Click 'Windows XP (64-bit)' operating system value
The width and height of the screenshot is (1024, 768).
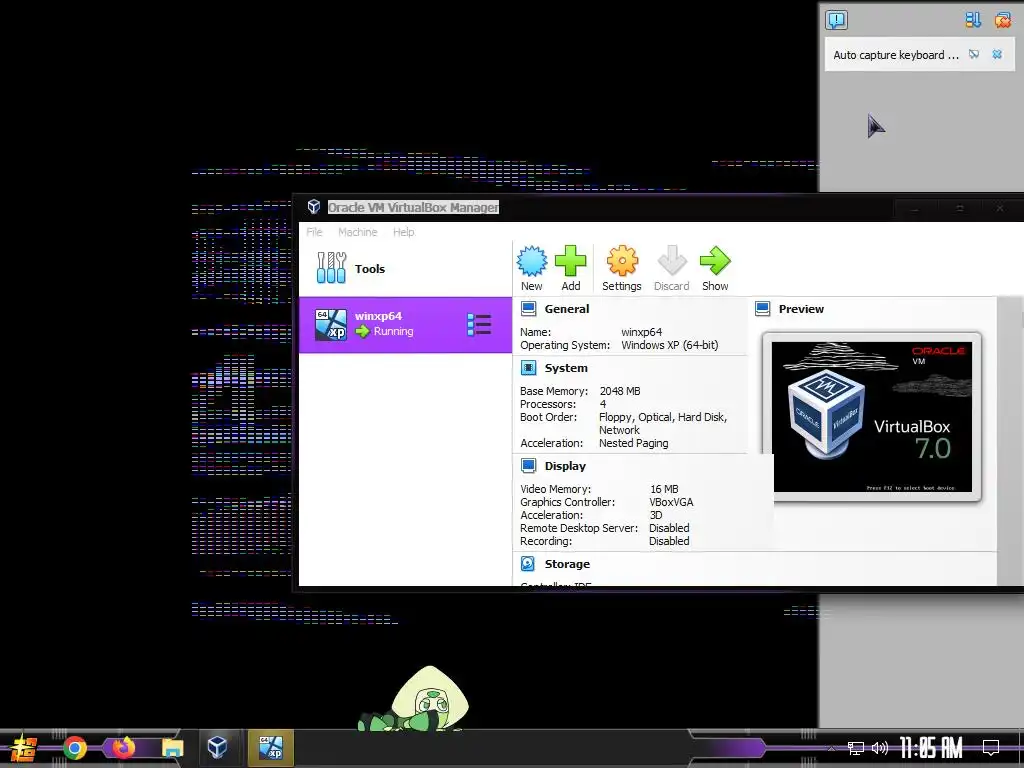click(x=669, y=345)
